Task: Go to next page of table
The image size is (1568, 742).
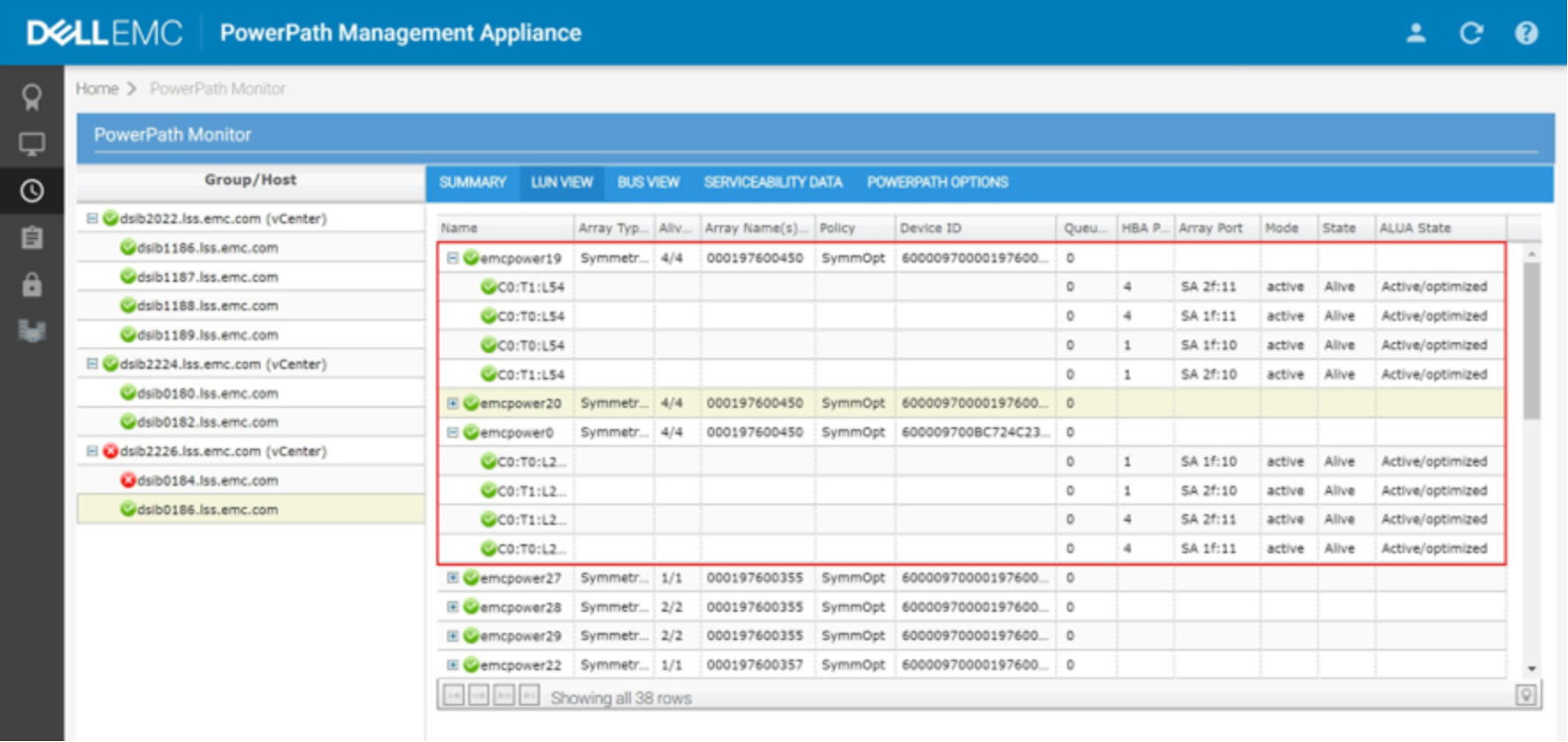Action: click(x=504, y=696)
